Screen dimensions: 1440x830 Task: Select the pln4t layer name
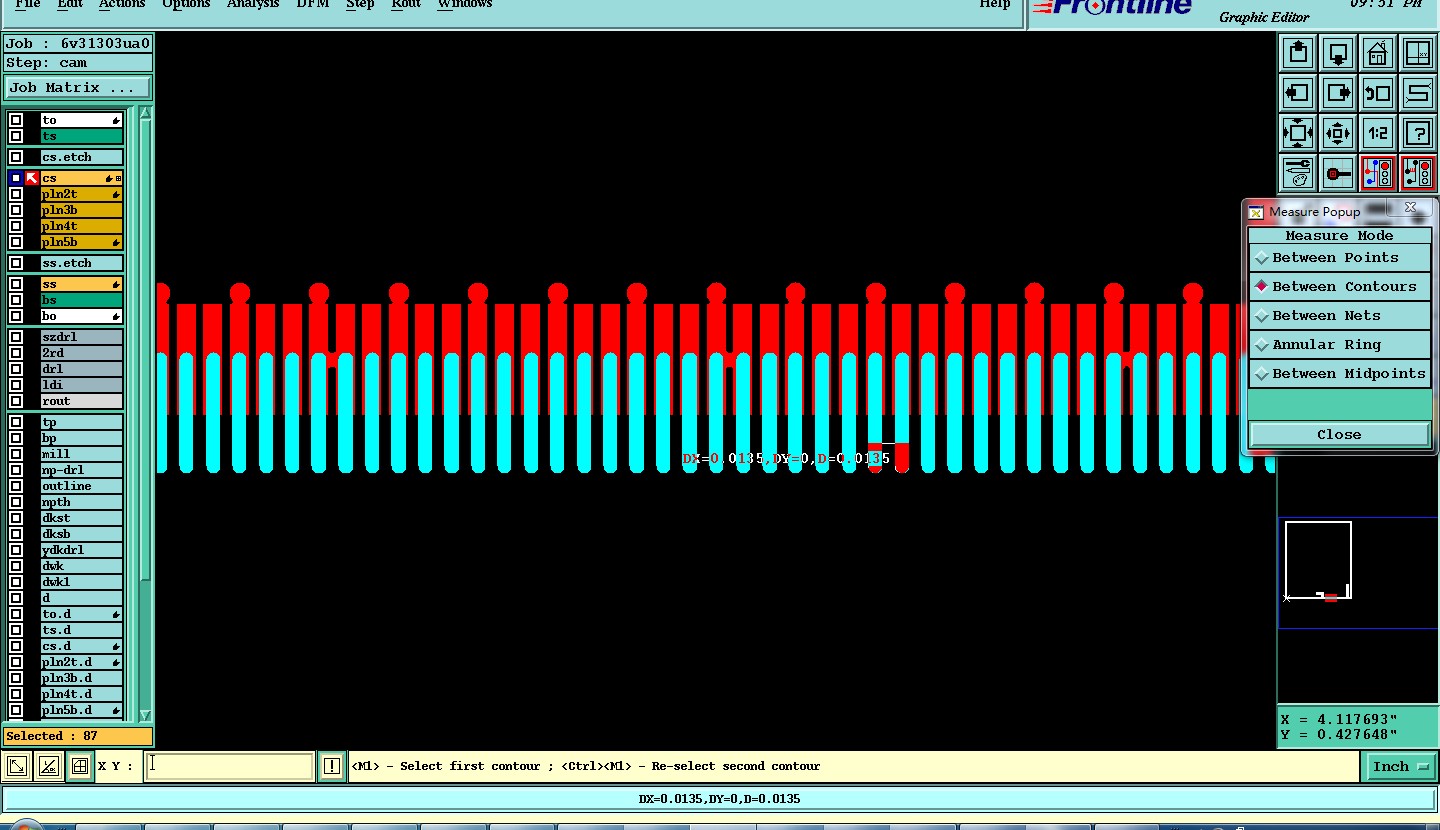(82, 226)
